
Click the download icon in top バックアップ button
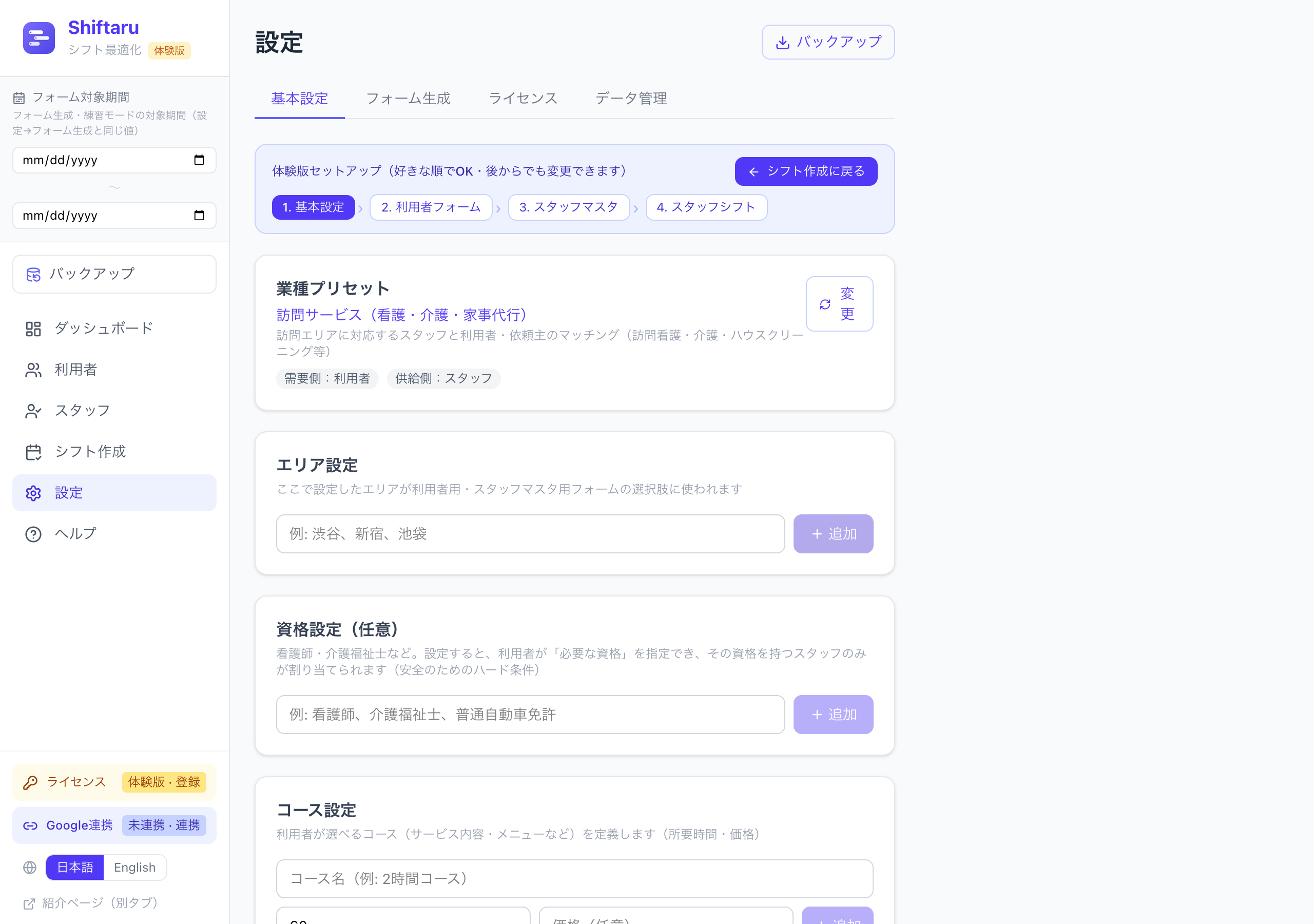(x=782, y=43)
